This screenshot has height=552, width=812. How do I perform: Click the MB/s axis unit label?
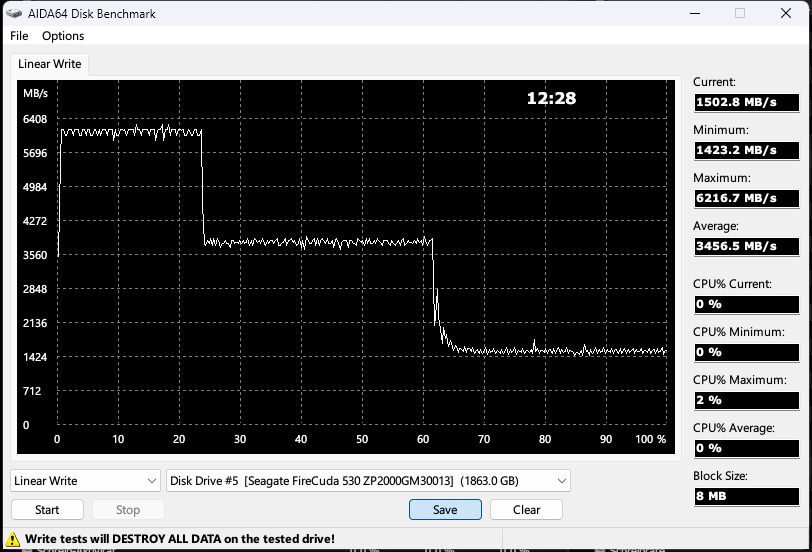35,93
